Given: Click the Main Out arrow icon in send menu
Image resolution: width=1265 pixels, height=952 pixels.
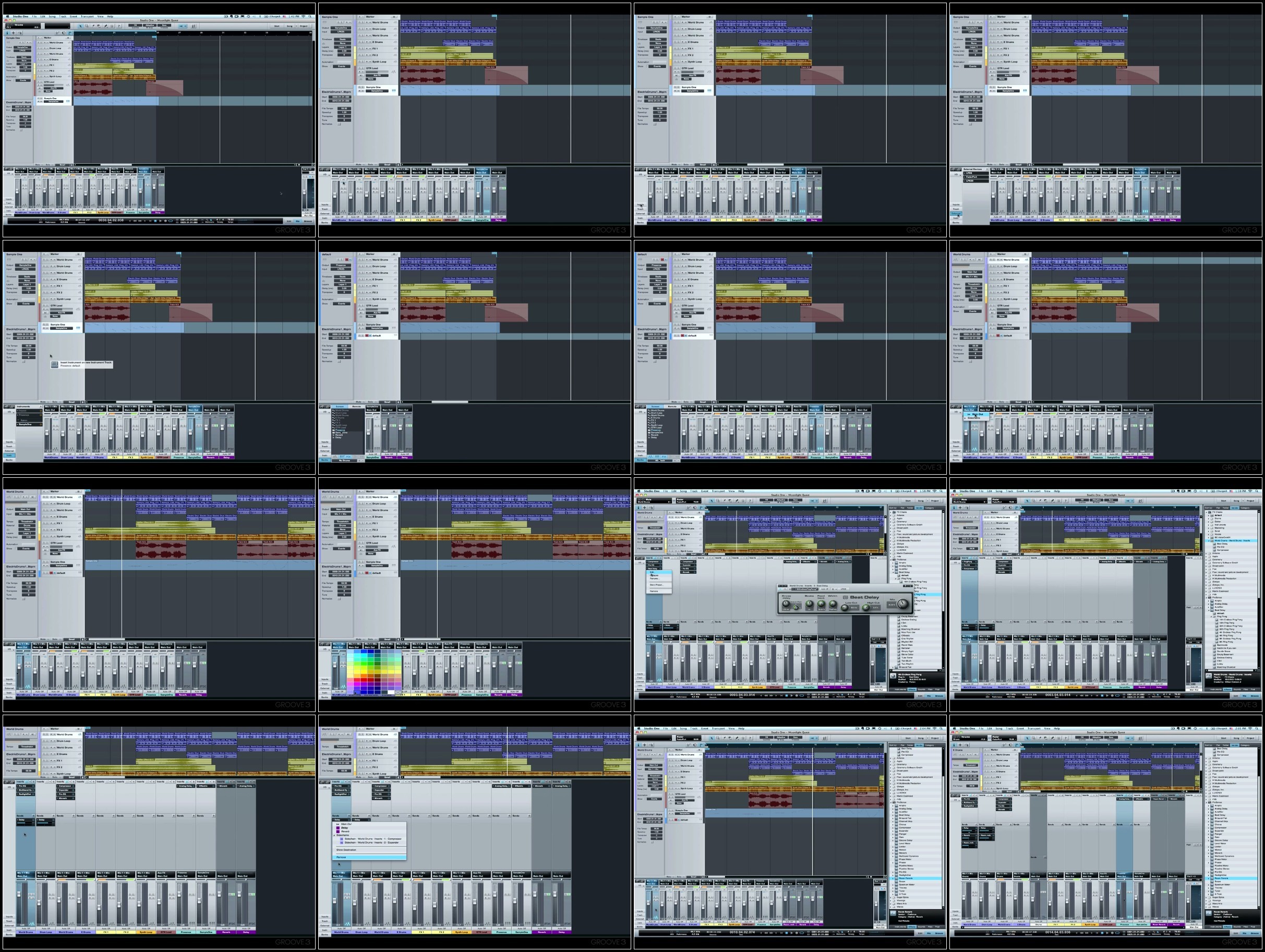Looking at the screenshot, I should click(x=338, y=825).
